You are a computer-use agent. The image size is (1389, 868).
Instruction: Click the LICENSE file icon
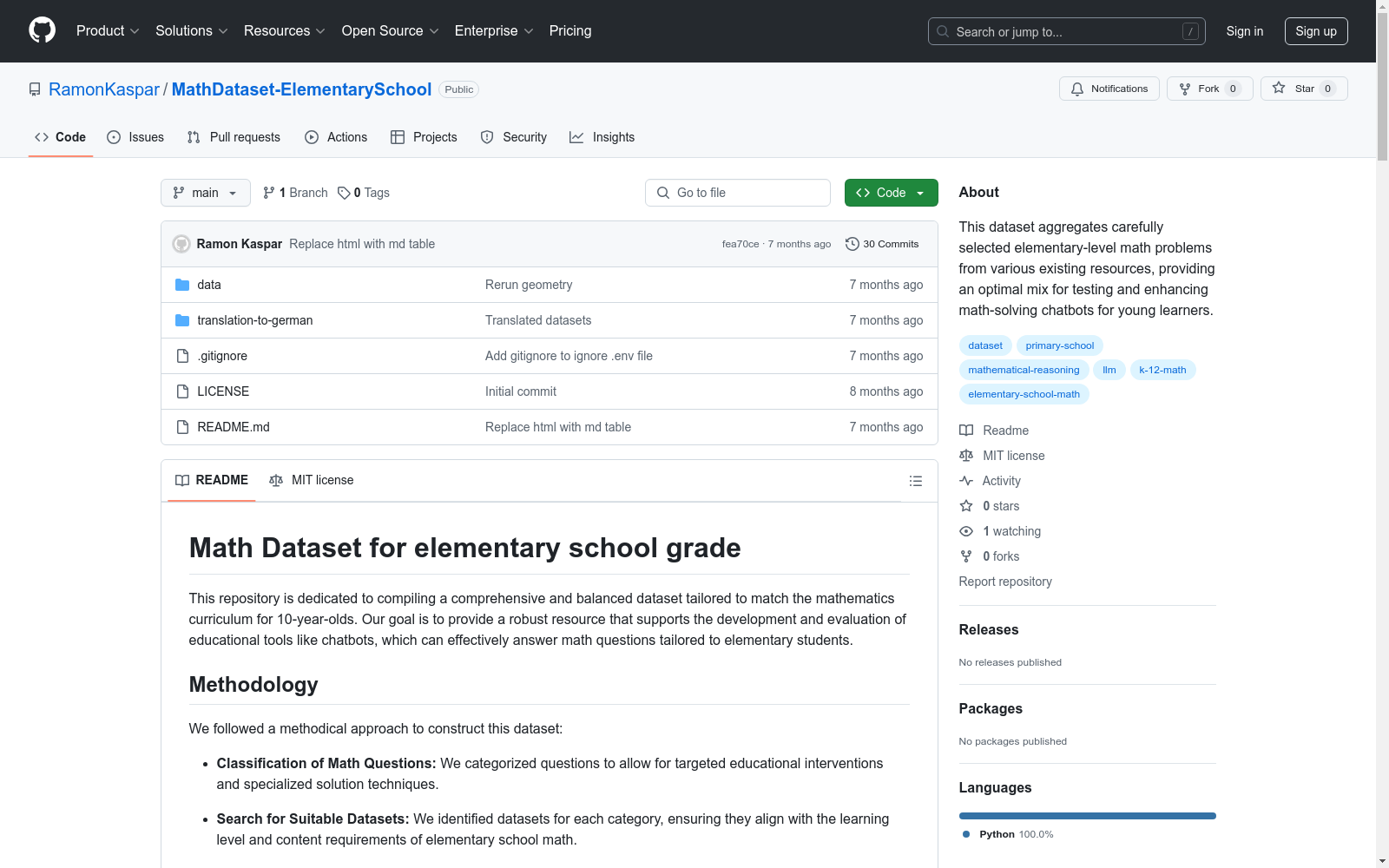point(182,391)
